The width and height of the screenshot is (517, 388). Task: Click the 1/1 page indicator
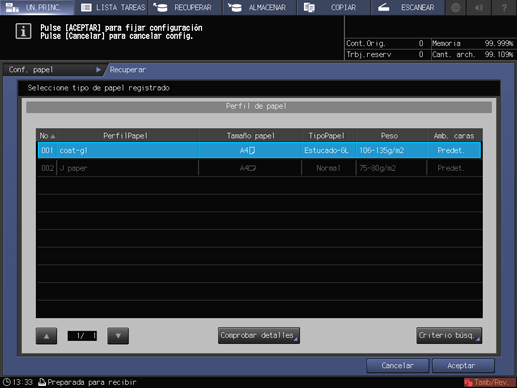click(x=82, y=336)
